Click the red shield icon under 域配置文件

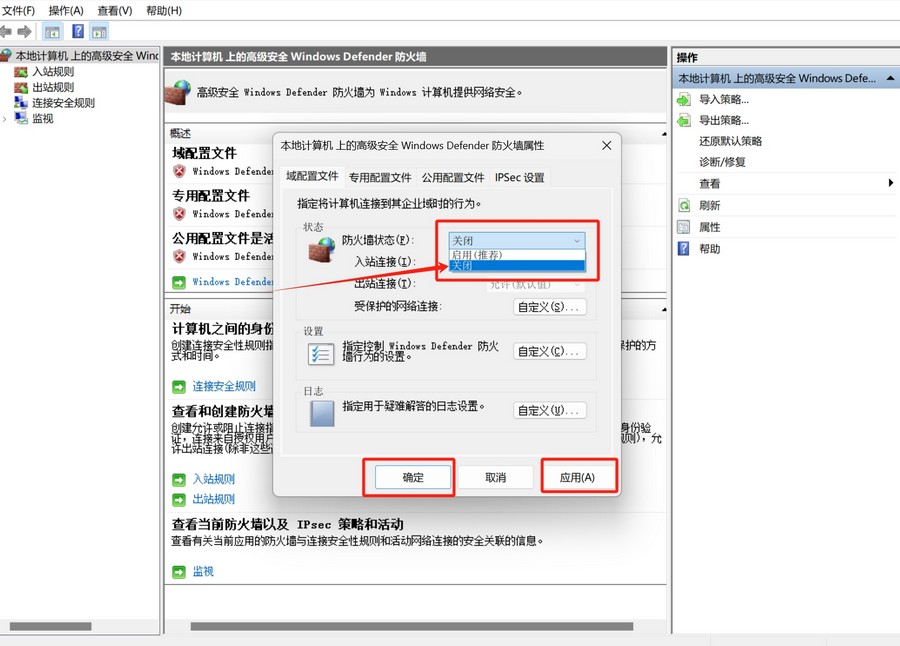180,171
